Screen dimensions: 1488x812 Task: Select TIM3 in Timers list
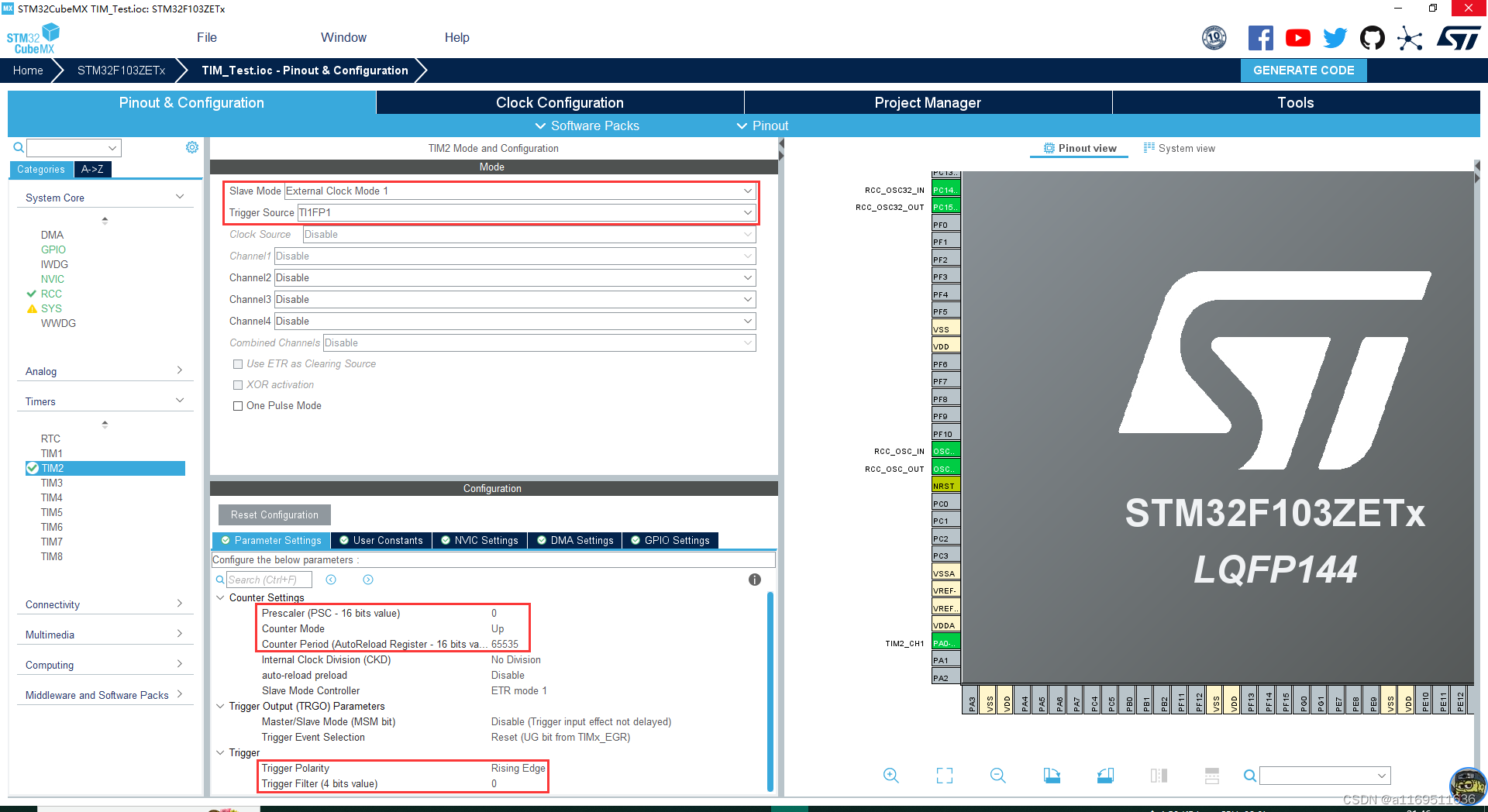52,483
